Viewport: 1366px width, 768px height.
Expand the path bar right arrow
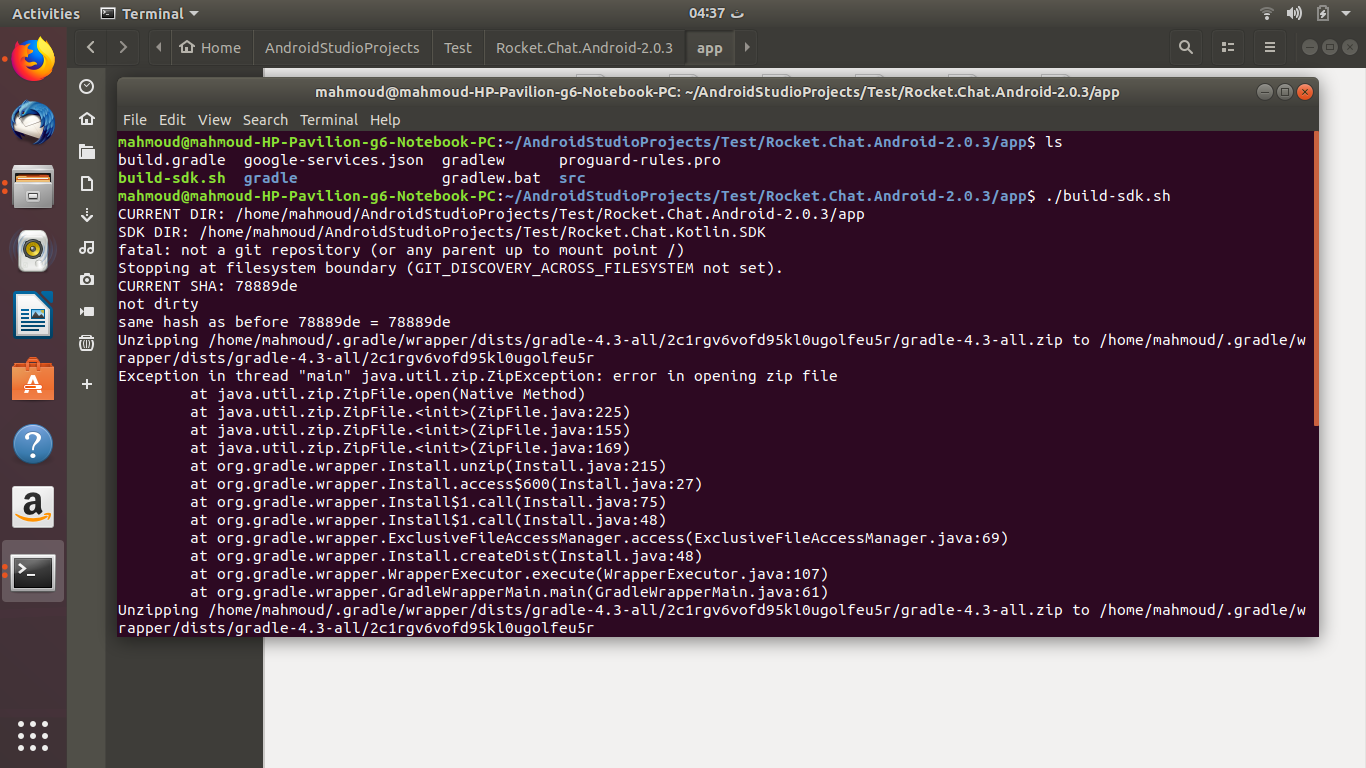746,47
